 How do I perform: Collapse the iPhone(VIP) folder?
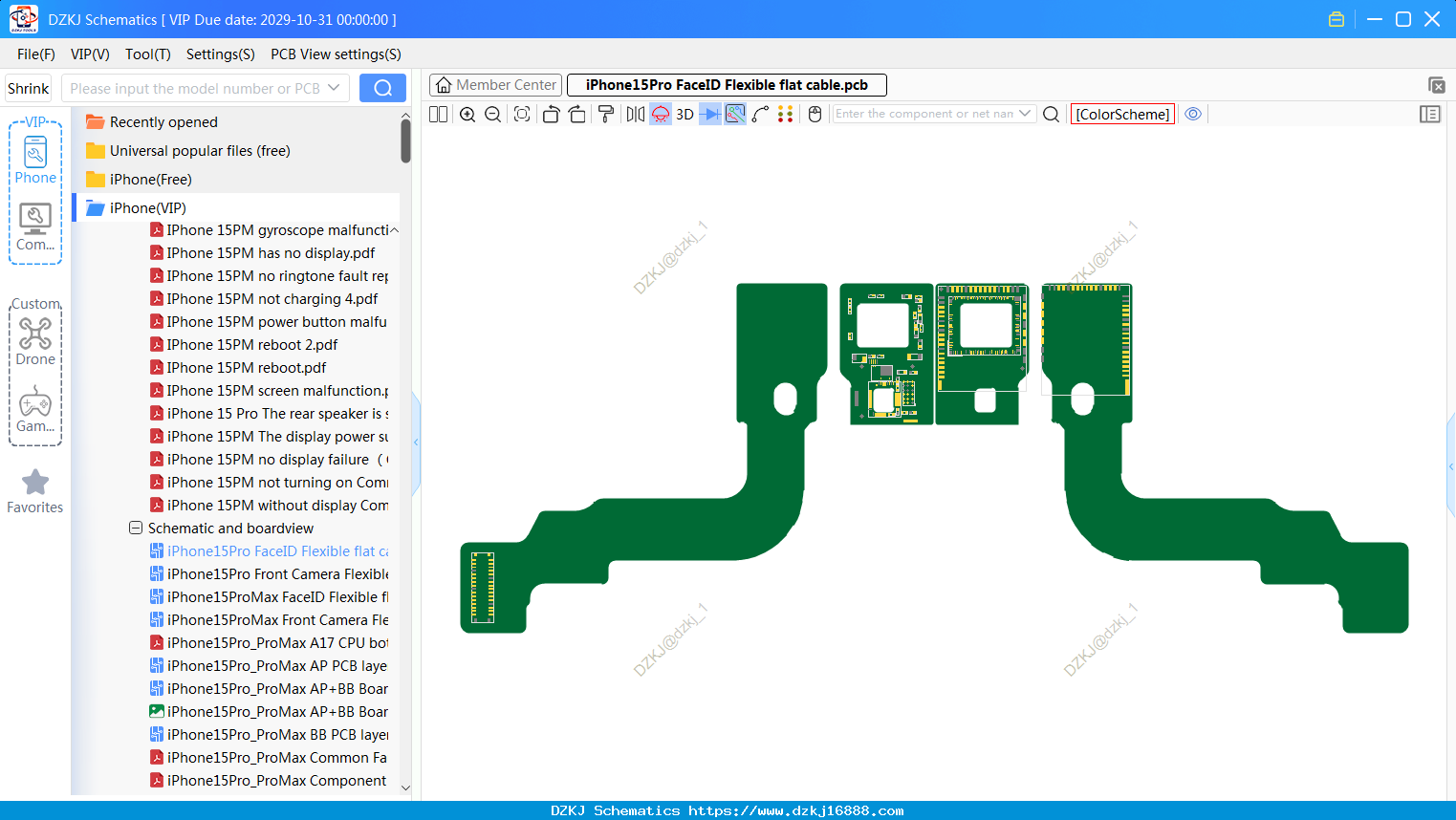pyautogui.click(x=137, y=208)
